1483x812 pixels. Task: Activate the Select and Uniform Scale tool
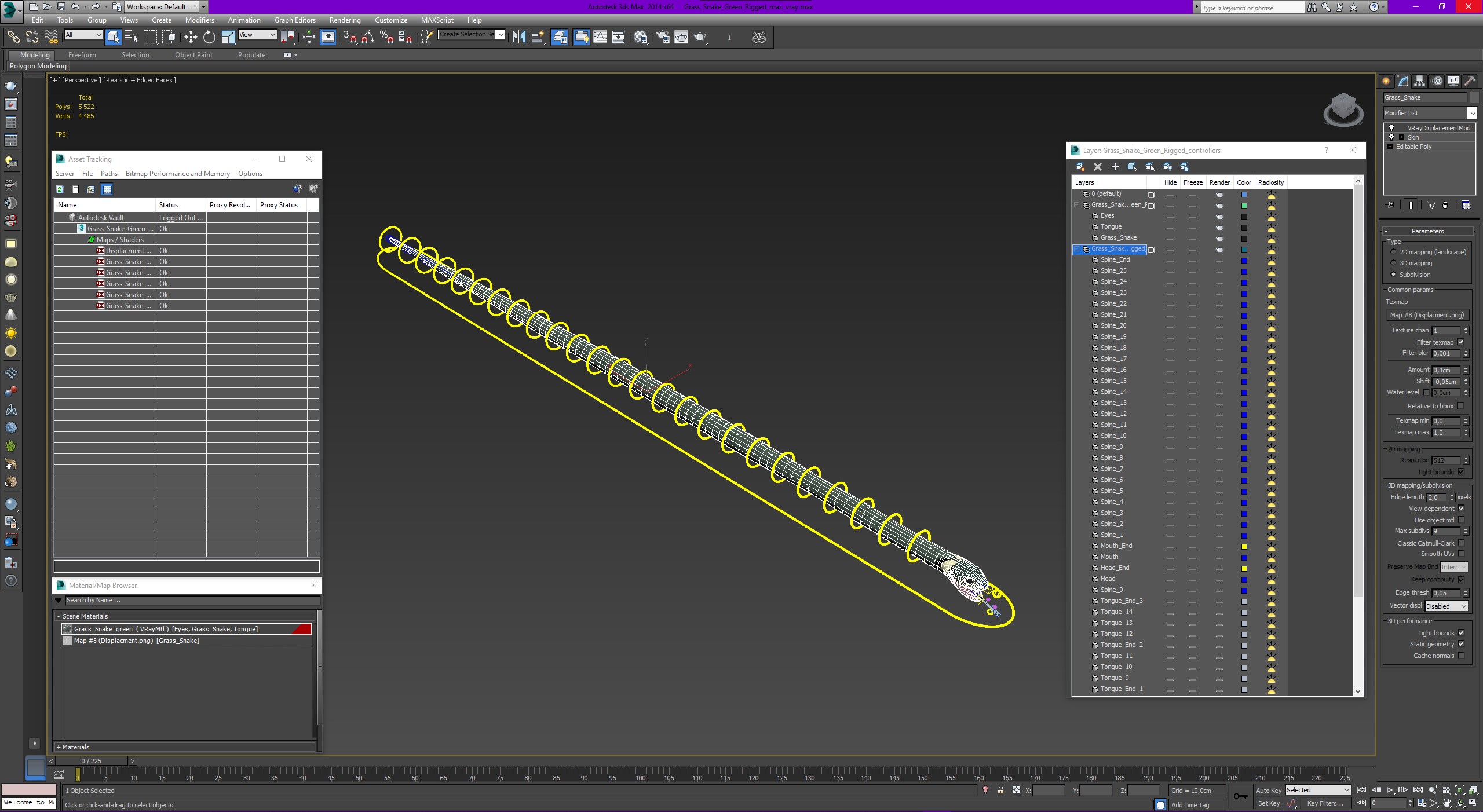click(x=228, y=37)
